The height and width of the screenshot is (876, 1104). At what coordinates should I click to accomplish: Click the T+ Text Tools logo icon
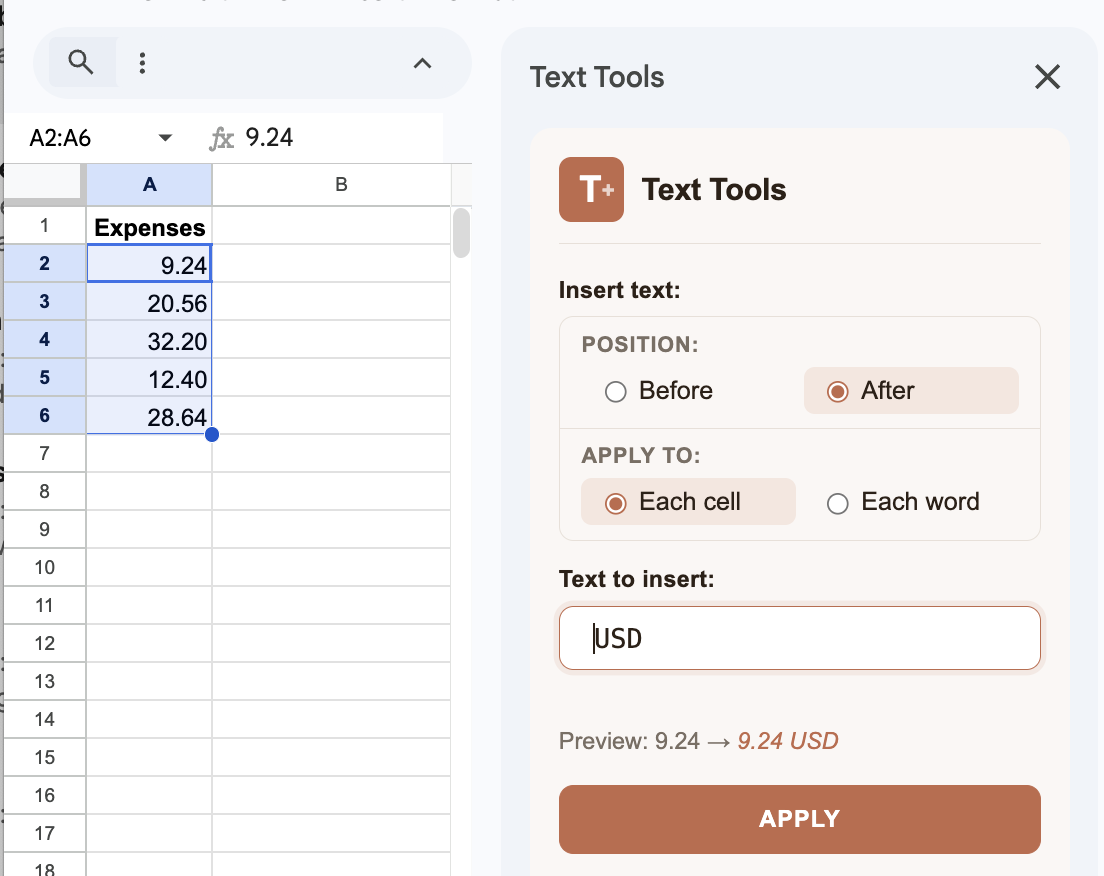click(590, 189)
